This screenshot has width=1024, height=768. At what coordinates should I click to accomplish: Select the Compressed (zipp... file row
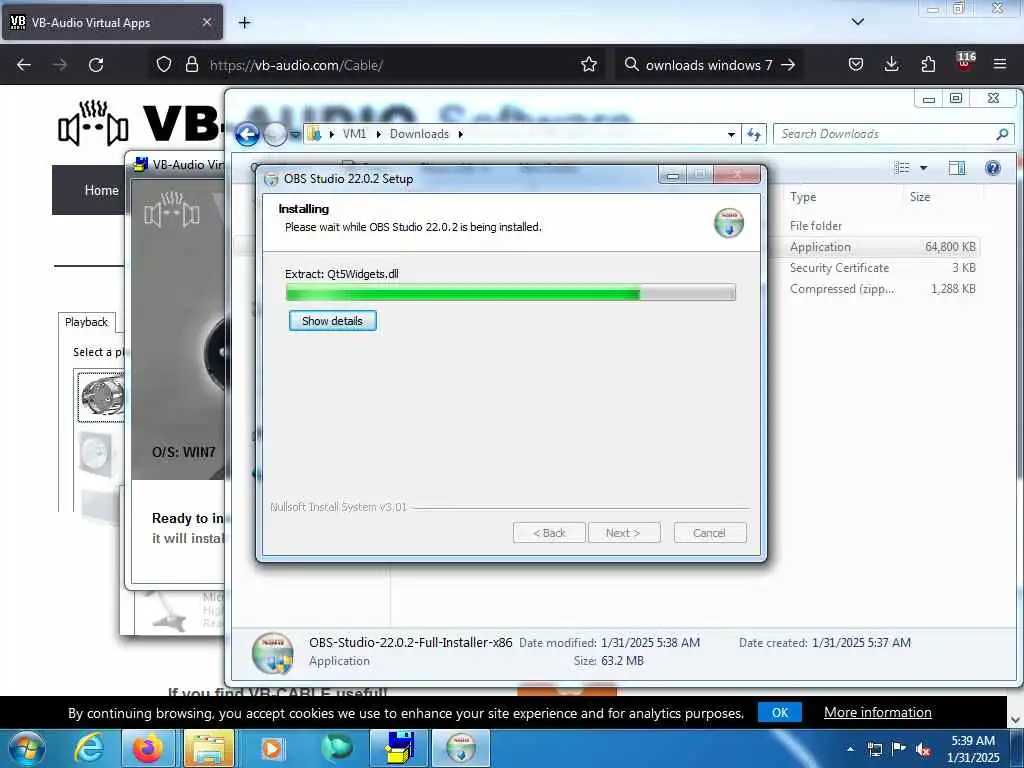(882, 289)
